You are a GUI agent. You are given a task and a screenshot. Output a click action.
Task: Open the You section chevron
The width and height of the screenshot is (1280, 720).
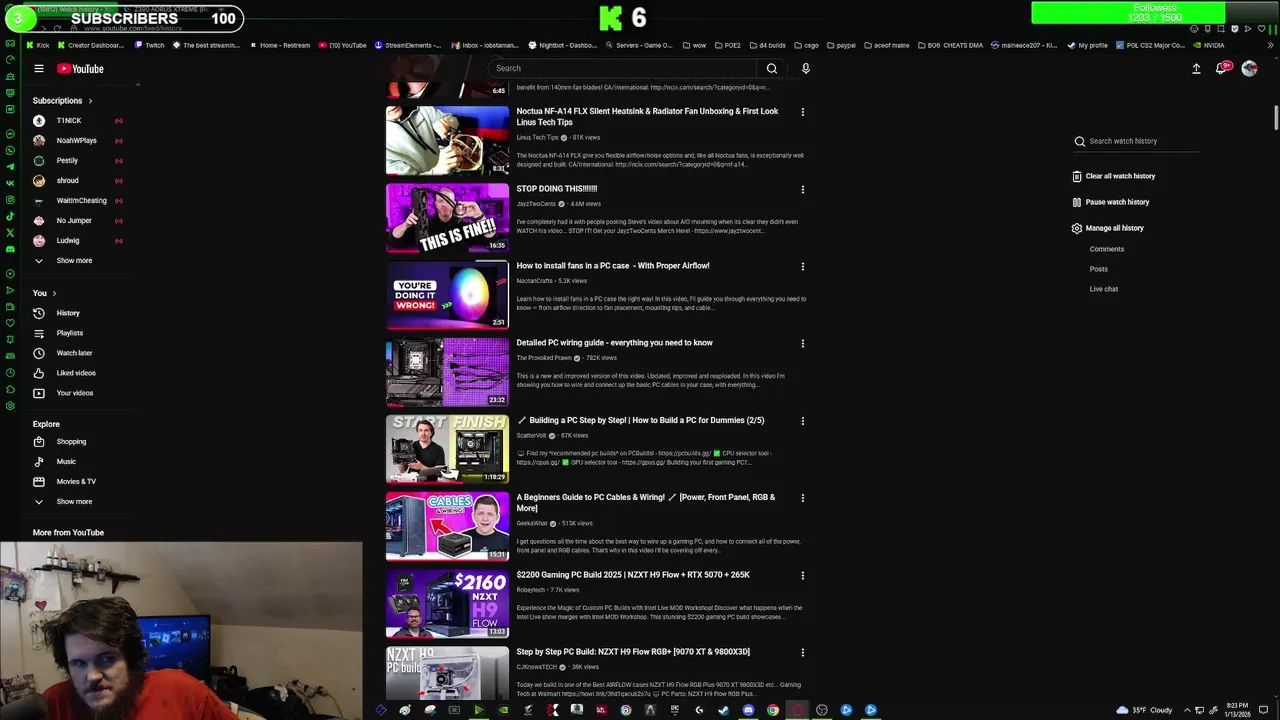click(x=54, y=293)
